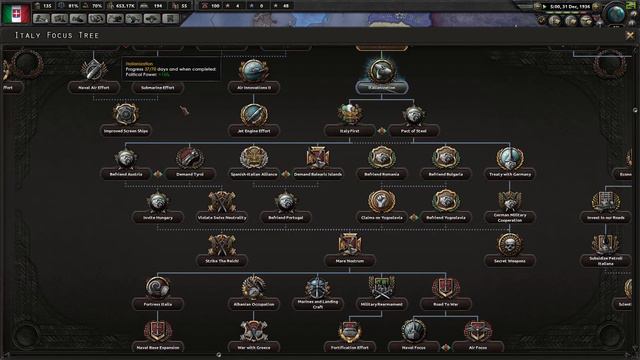Open the fifth top-bar menu button
This screenshot has height=360, width=640.
point(115,18)
